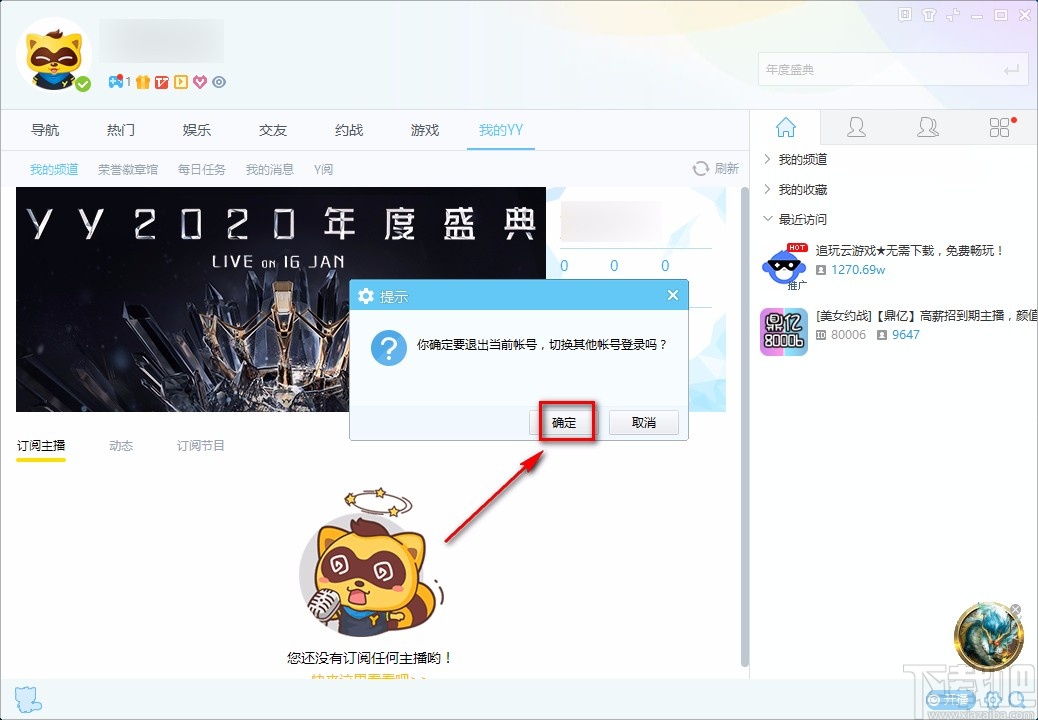Select the 动态 tab
Image resolution: width=1038 pixels, height=720 pixels.
point(121,445)
